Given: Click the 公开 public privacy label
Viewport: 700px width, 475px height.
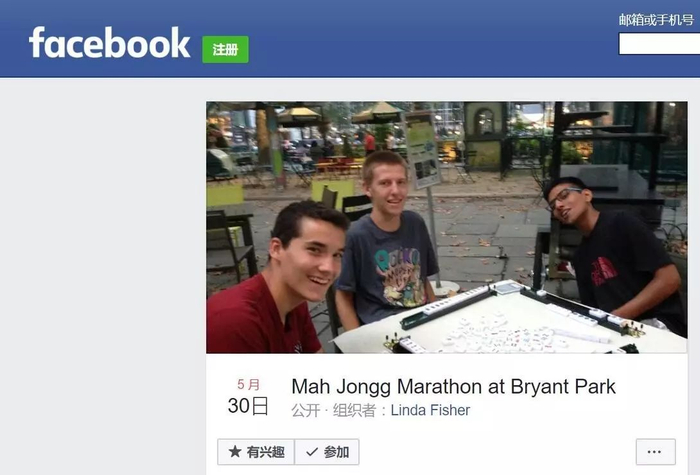Looking at the screenshot, I should point(306,410).
